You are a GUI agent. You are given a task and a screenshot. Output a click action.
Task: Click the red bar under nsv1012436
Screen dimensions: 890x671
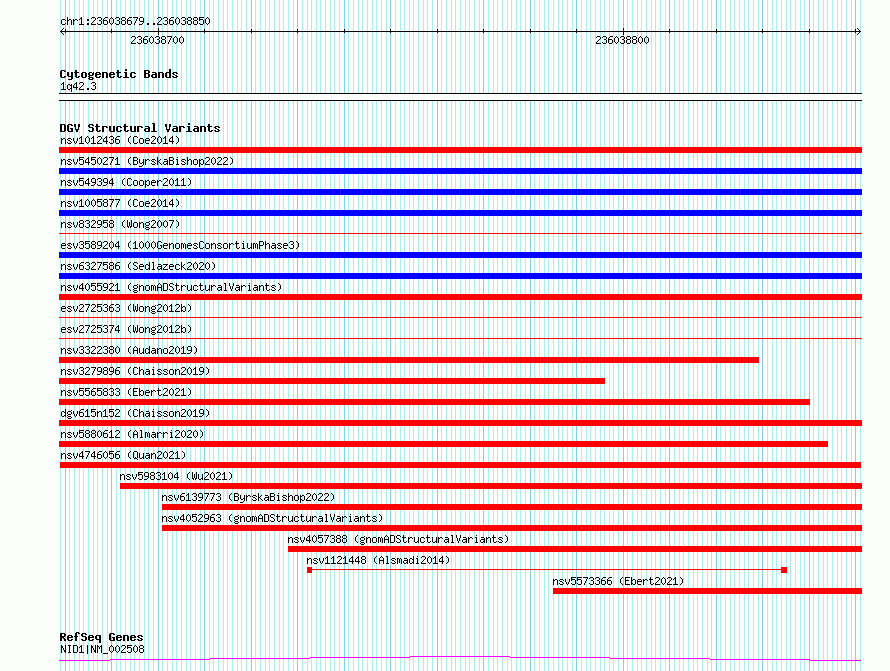click(x=460, y=150)
